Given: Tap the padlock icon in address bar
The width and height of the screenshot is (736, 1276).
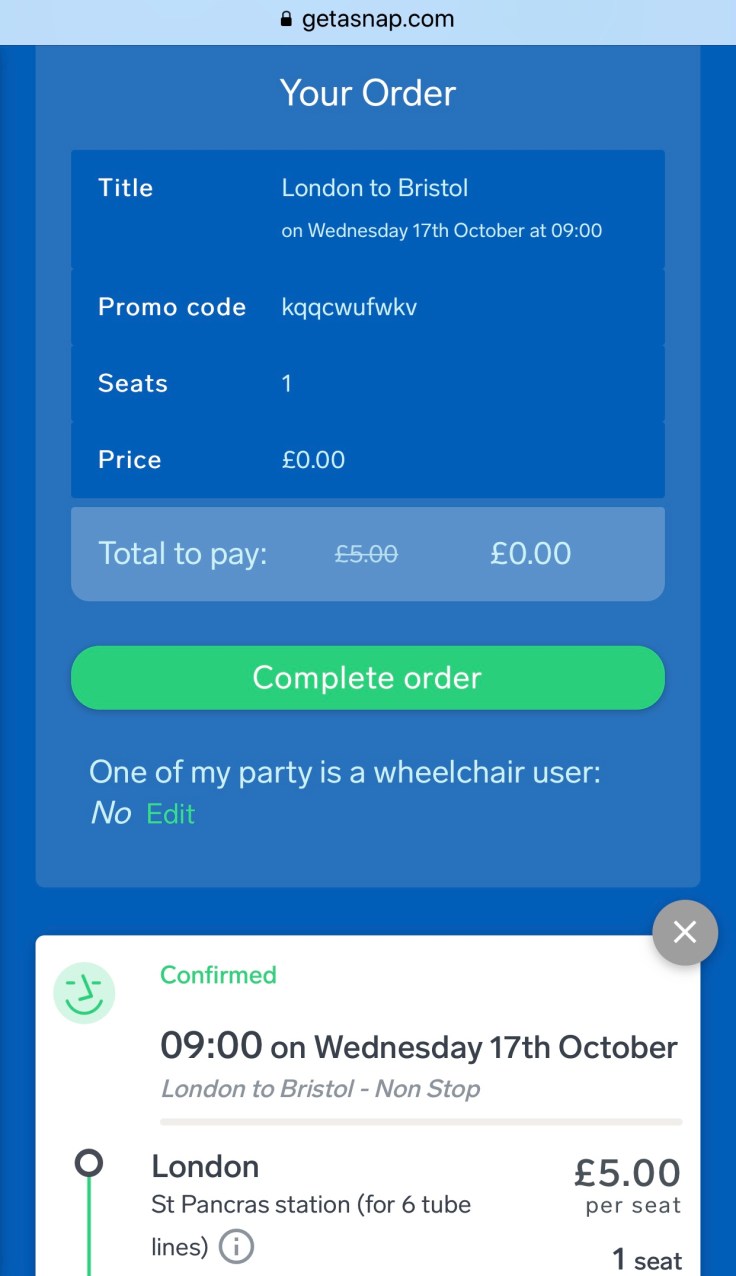Looking at the screenshot, I should point(286,19).
